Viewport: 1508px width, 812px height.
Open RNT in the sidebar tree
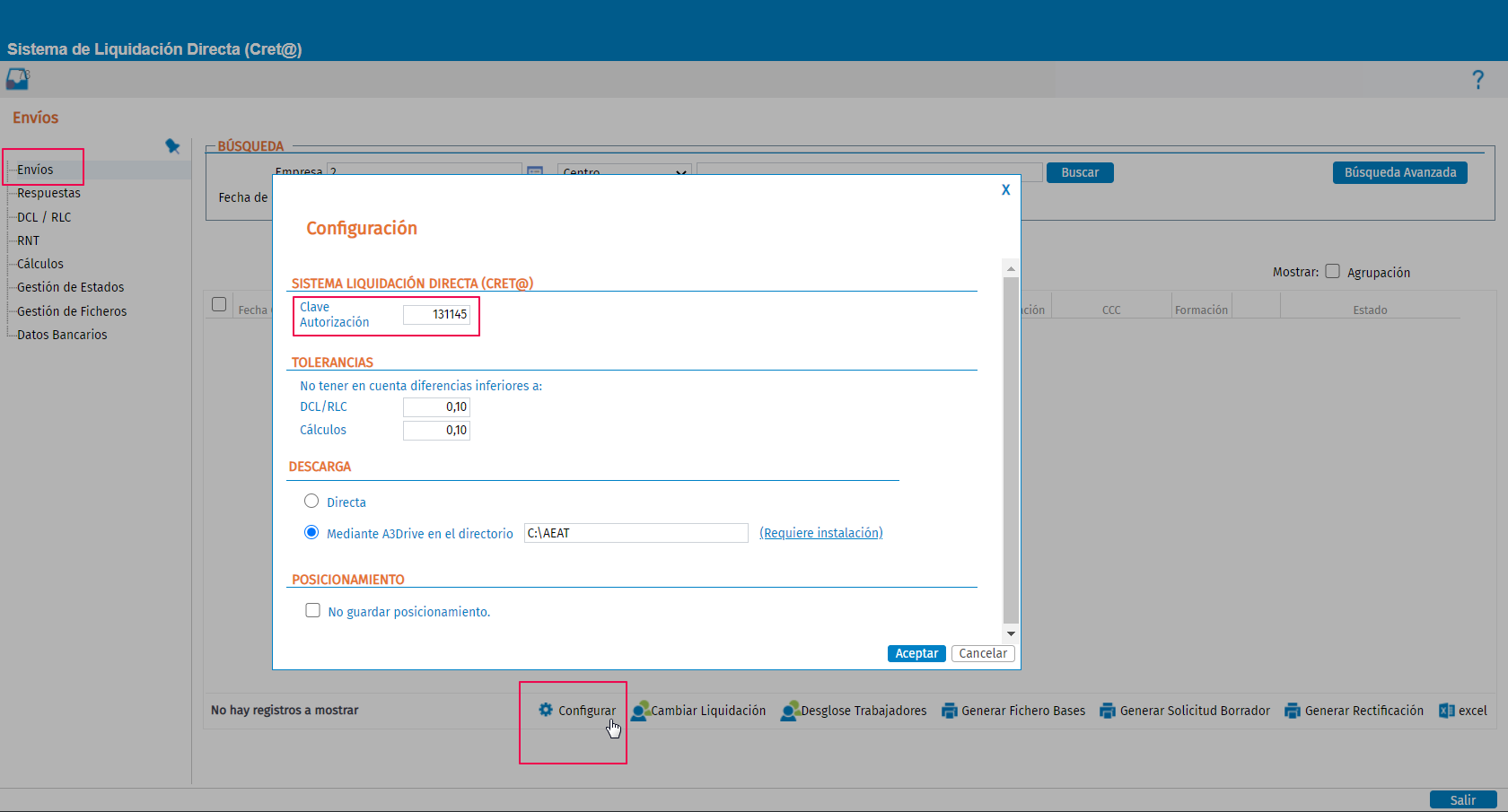[28, 240]
